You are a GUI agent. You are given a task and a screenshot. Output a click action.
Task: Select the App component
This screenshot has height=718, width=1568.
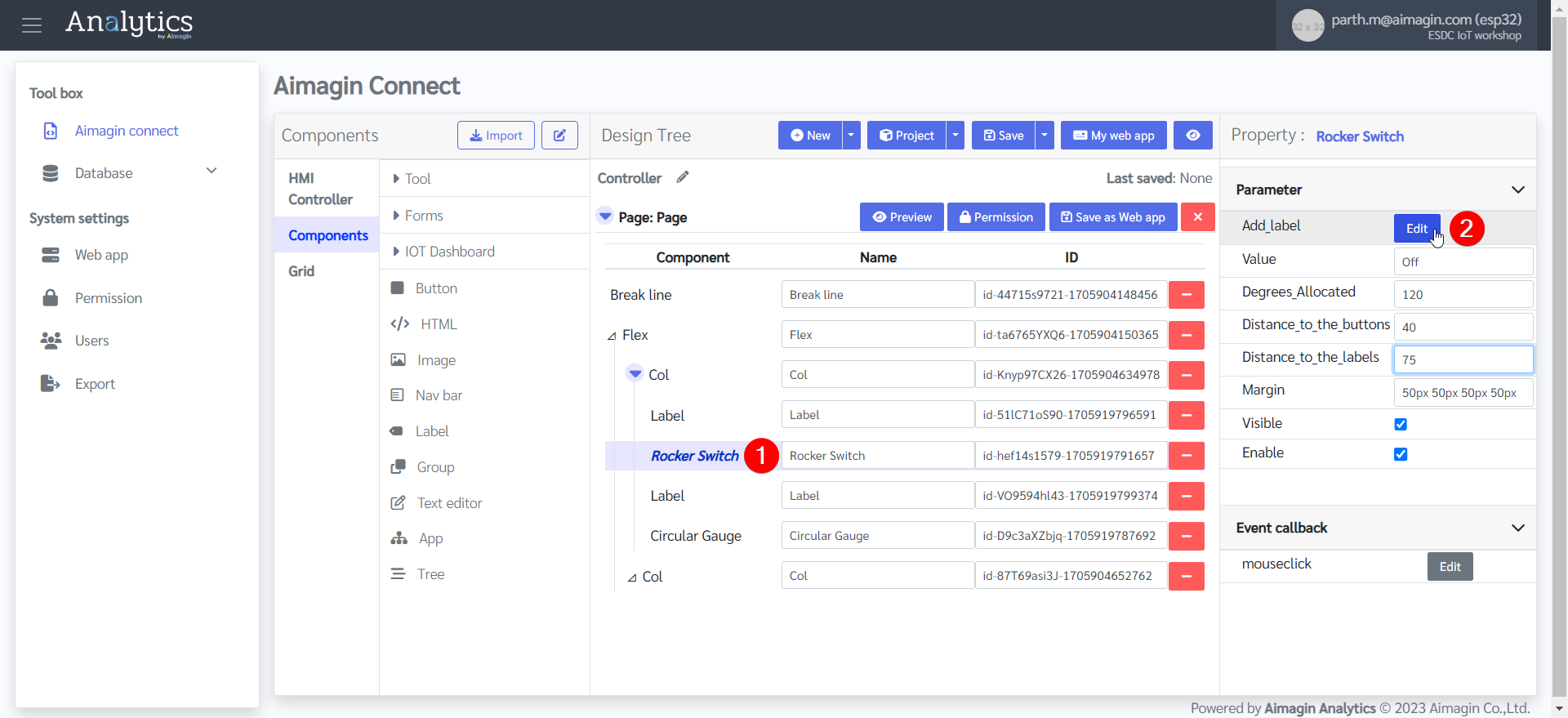(x=430, y=538)
